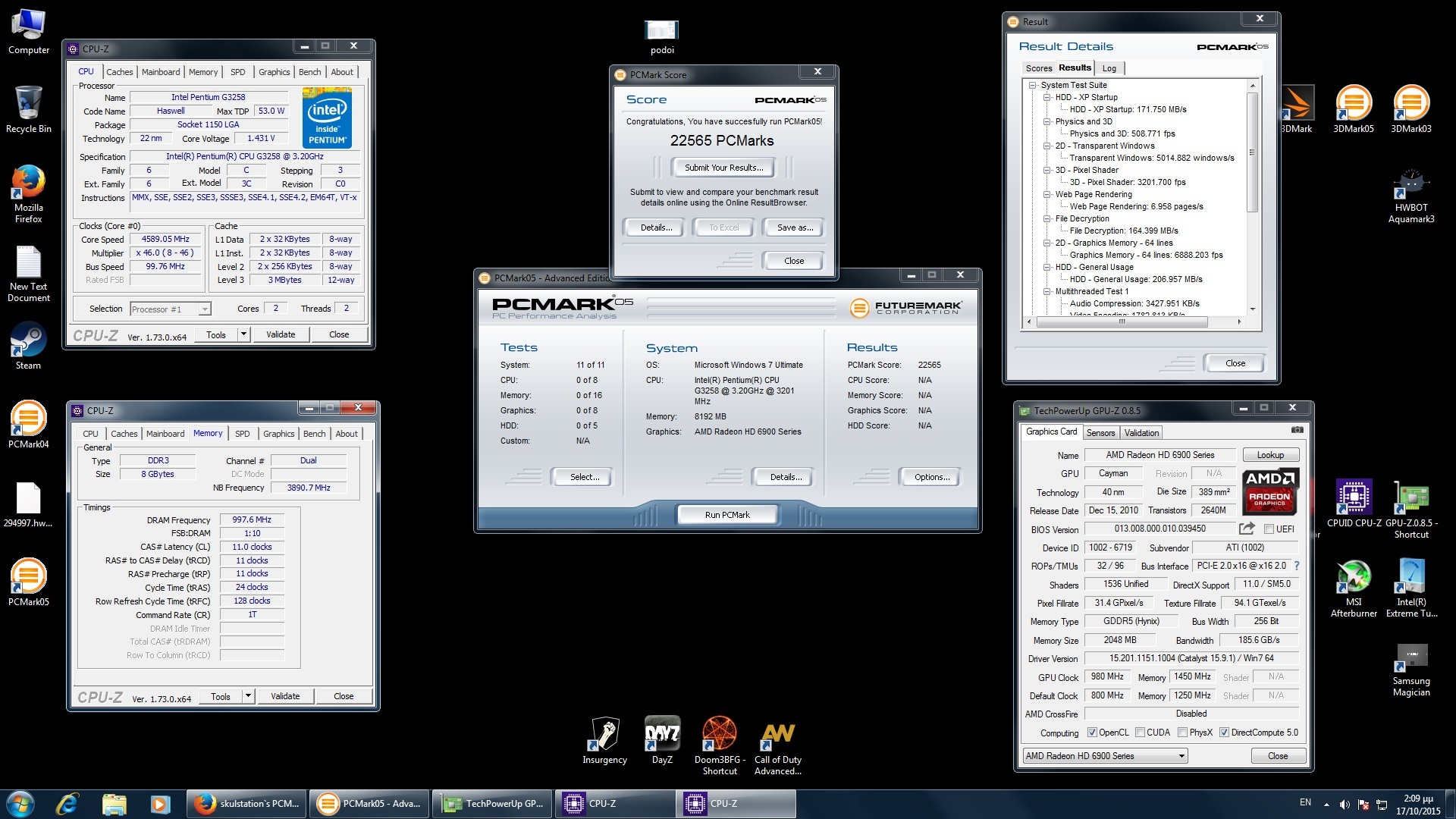Open the PCMark05 desktop shortcut
The width and height of the screenshot is (1456, 819).
(28, 582)
